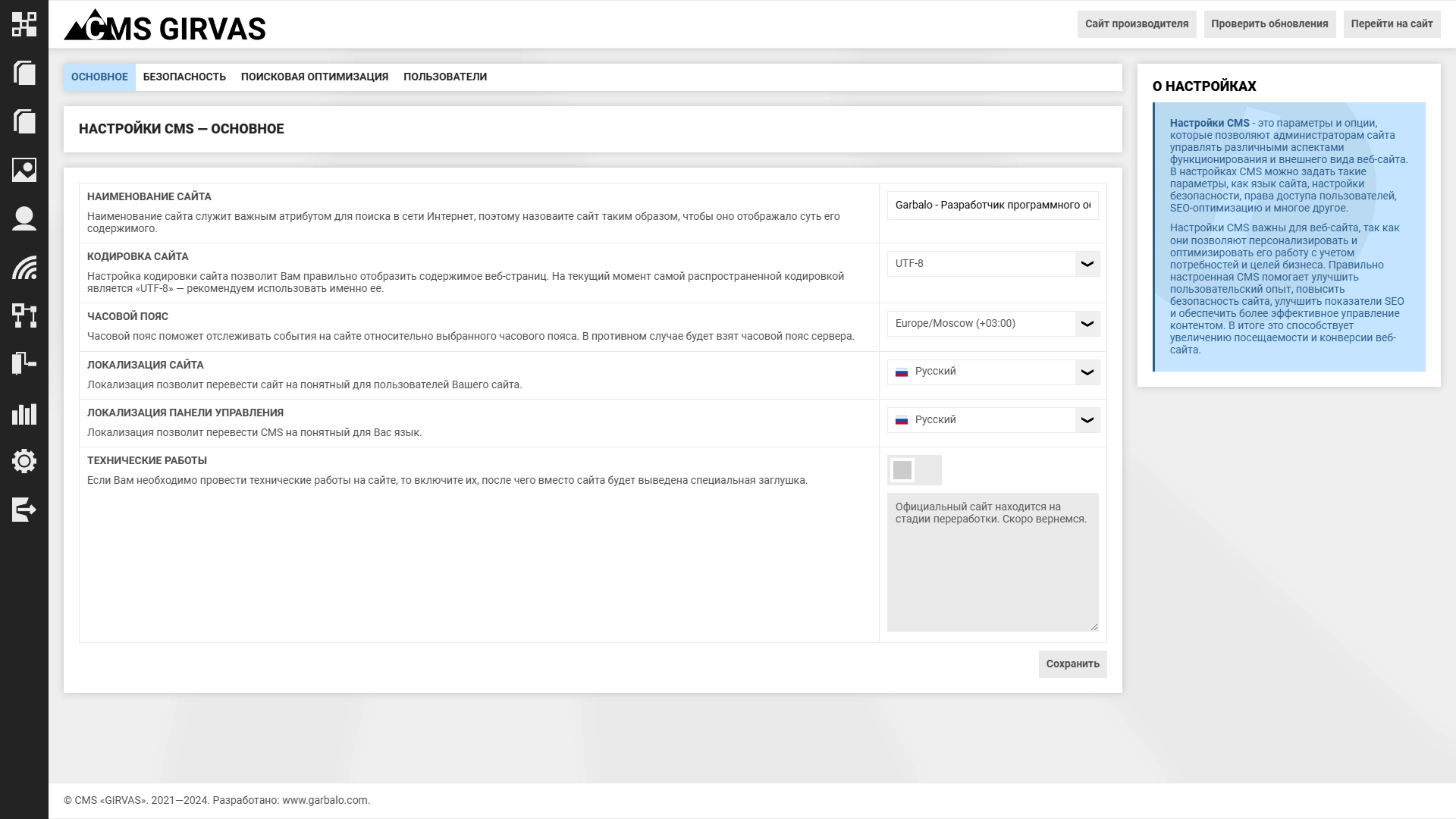Expand the UTF-8 encoding dropdown

(993, 264)
